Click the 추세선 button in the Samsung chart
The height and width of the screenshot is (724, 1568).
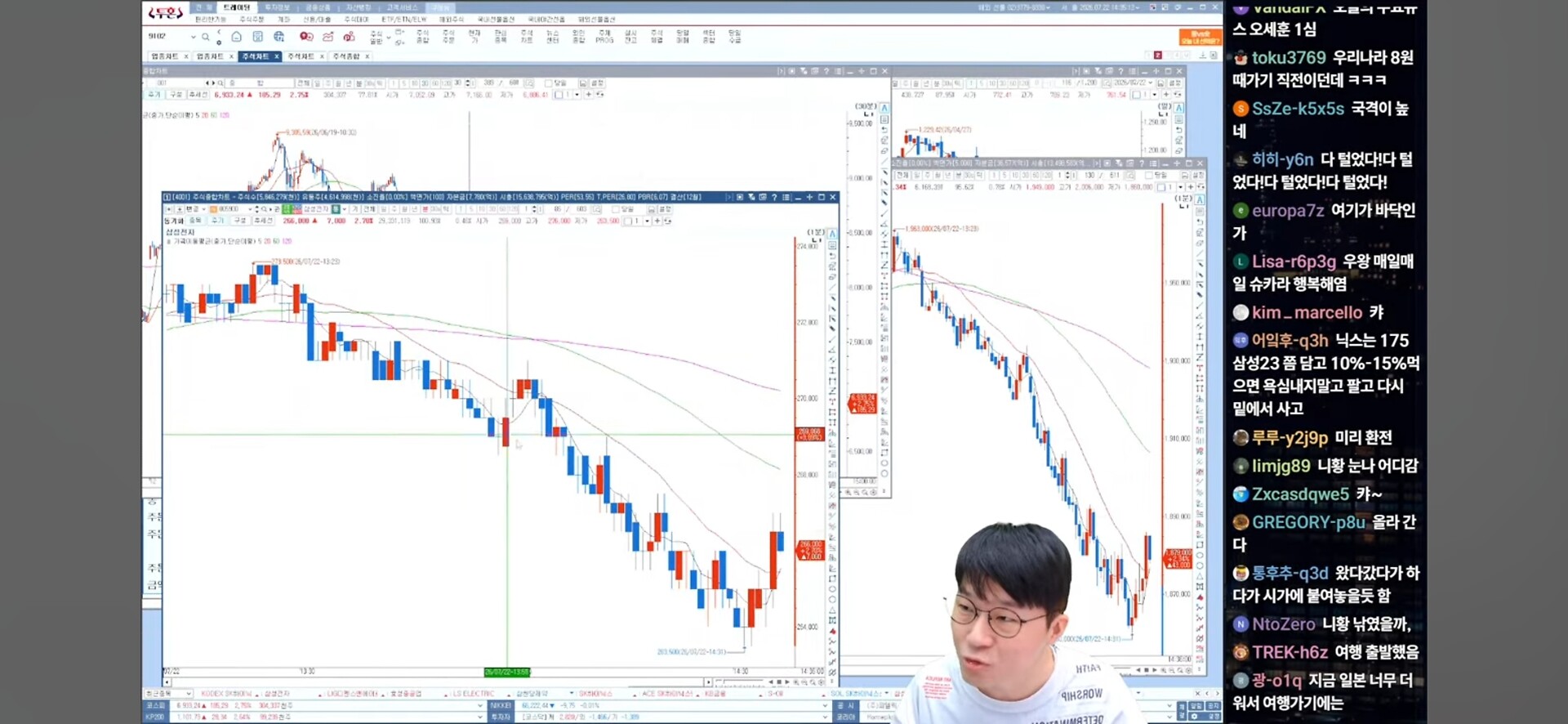click(x=263, y=221)
